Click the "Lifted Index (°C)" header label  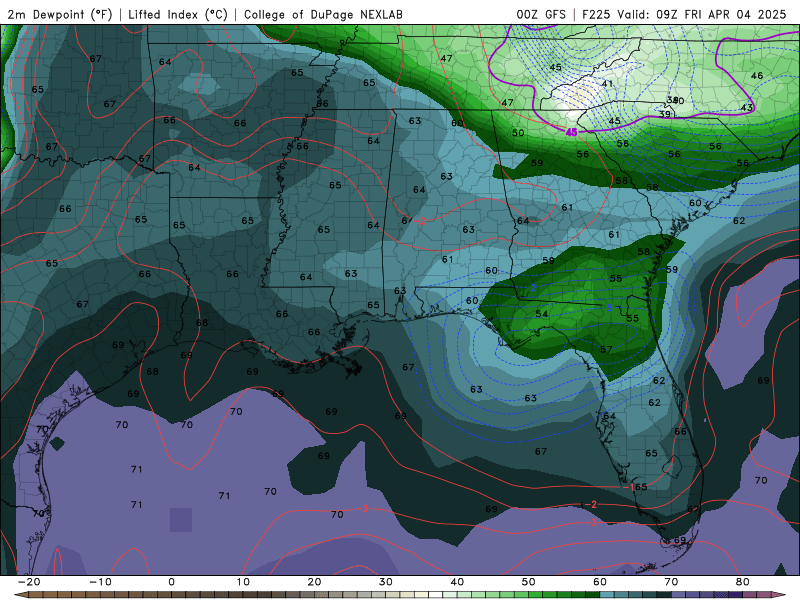pos(178,14)
